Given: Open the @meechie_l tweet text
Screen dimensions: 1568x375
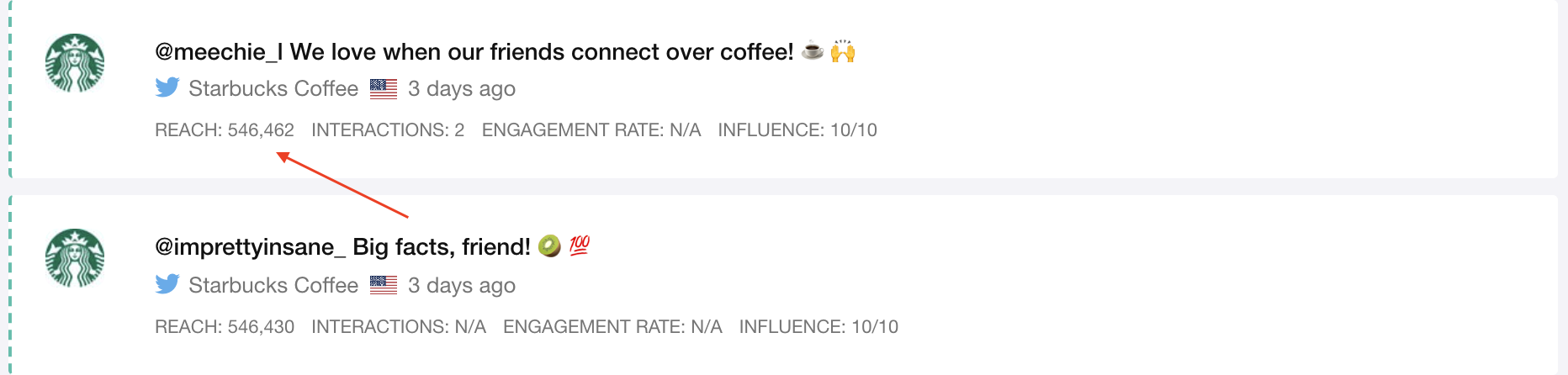Looking at the screenshot, I should [x=474, y=52].
